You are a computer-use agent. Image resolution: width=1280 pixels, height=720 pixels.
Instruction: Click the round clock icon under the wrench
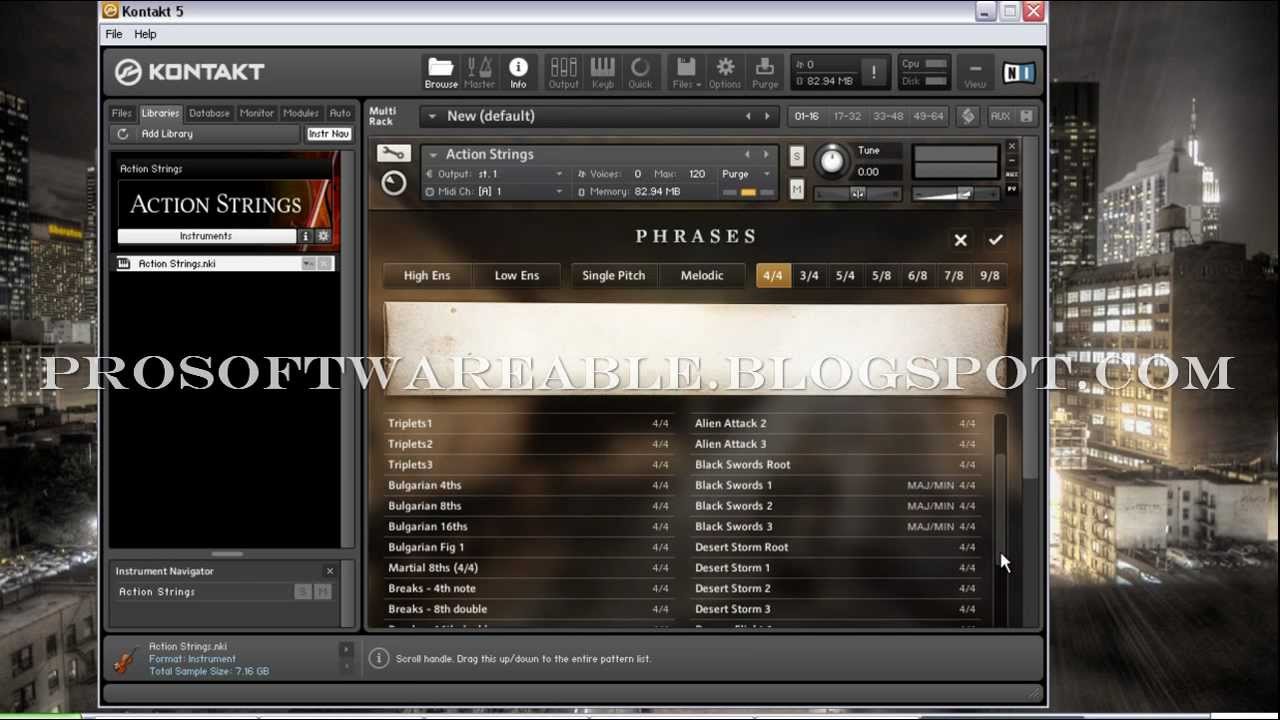pos(393,183)
